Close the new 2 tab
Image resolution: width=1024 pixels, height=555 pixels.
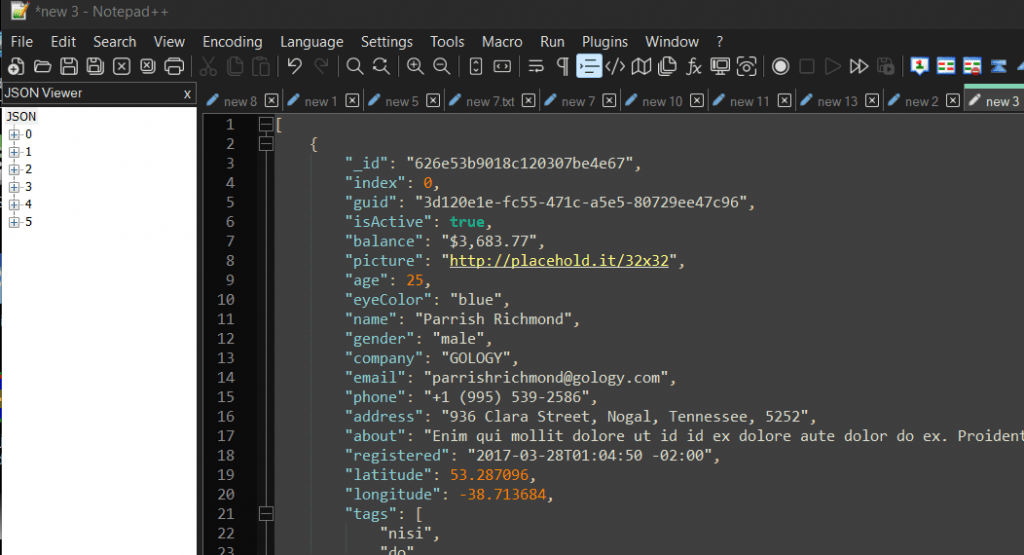(x=953, y=101)
